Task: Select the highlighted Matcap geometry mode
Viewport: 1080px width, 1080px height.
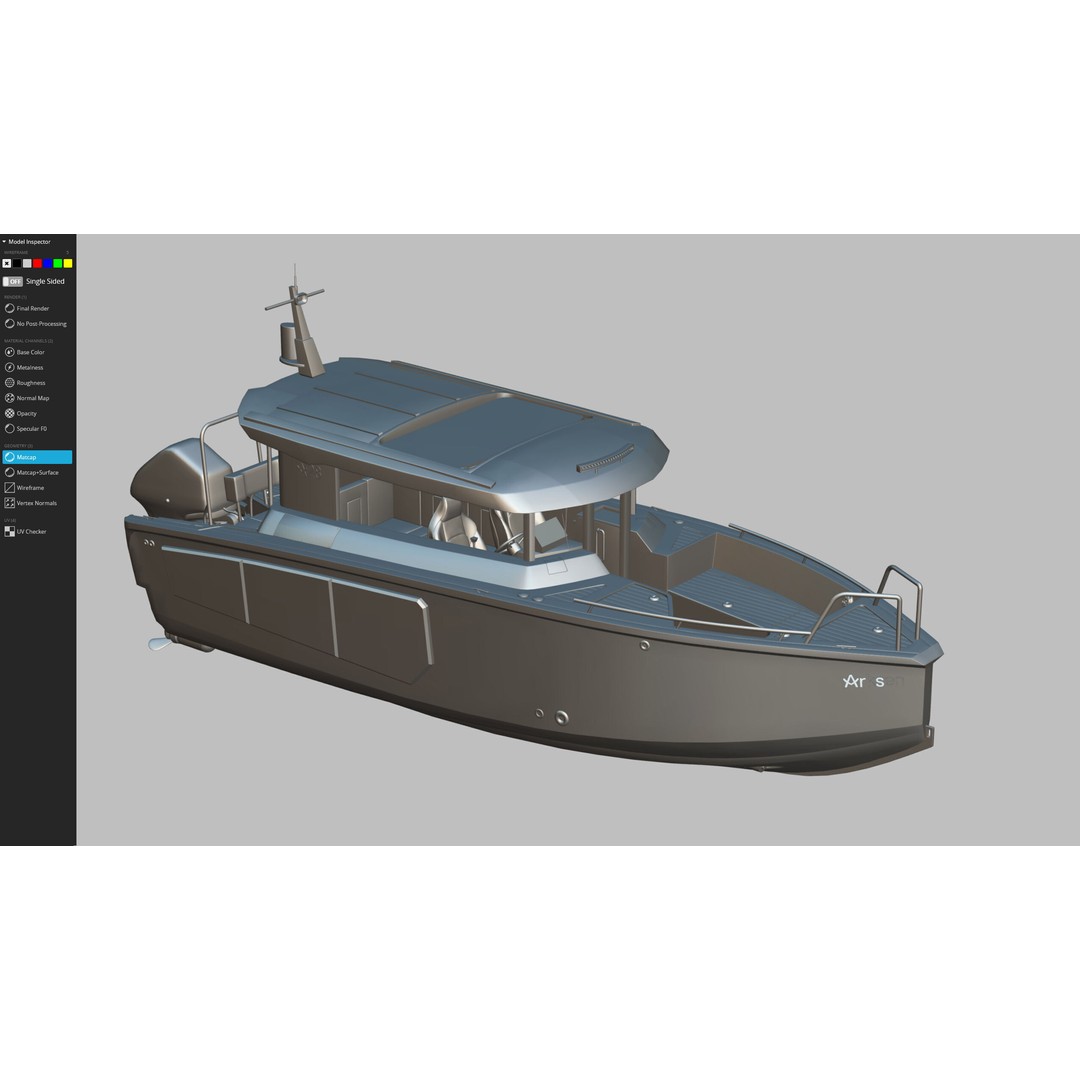Action: click(x=37, y=457)
